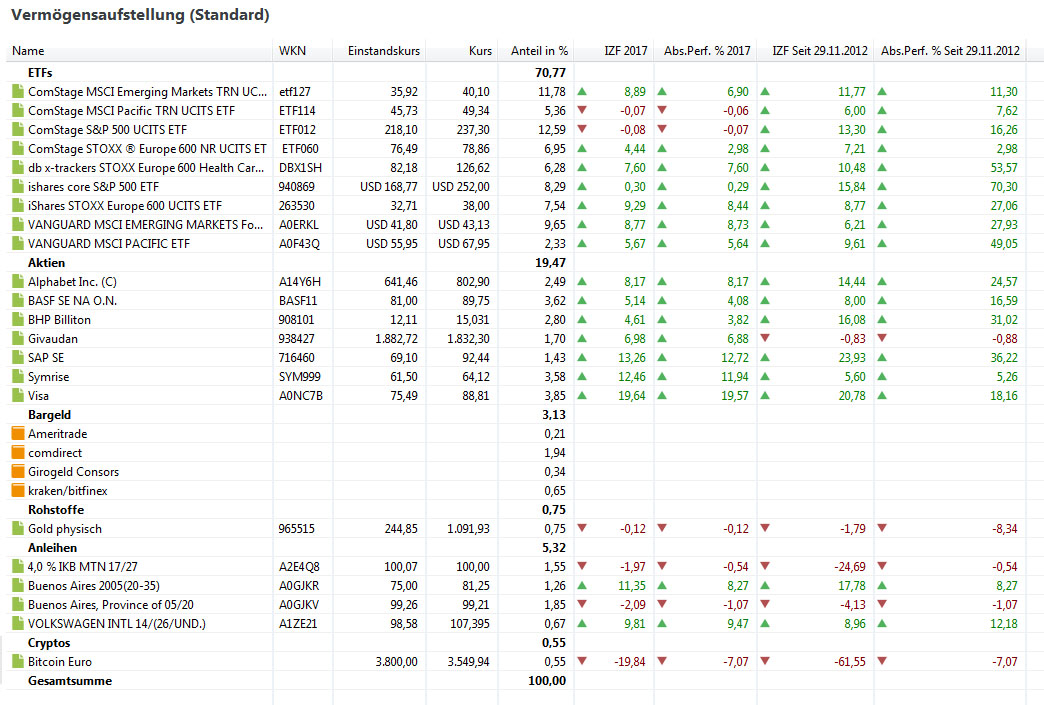Click WKN cell DBX1SH

(x=300, y=168)
